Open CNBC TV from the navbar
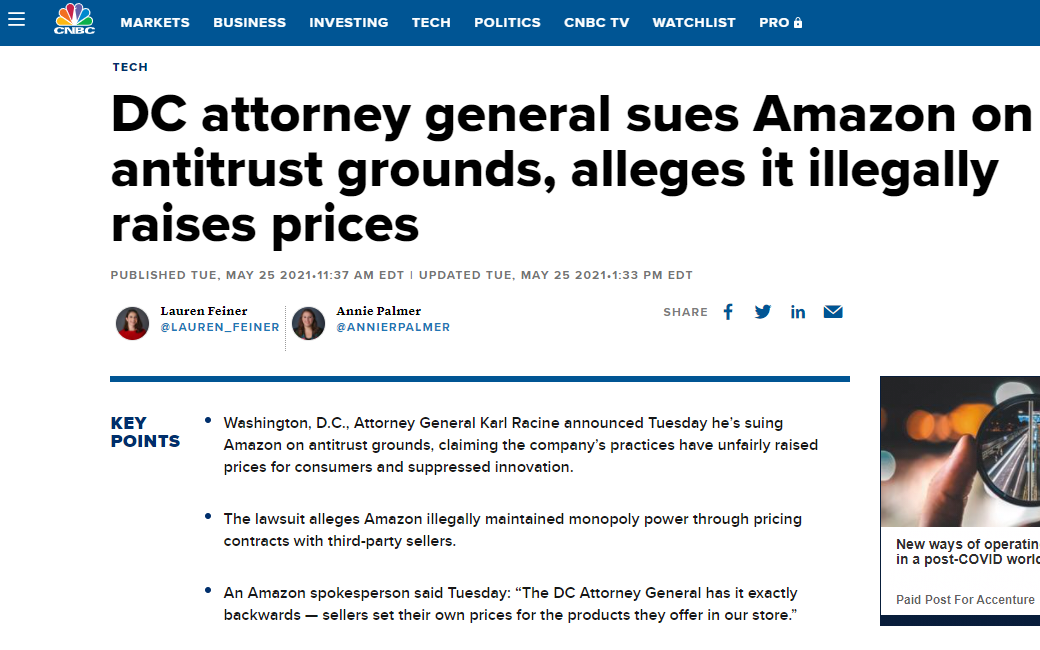 click(596, 23)
